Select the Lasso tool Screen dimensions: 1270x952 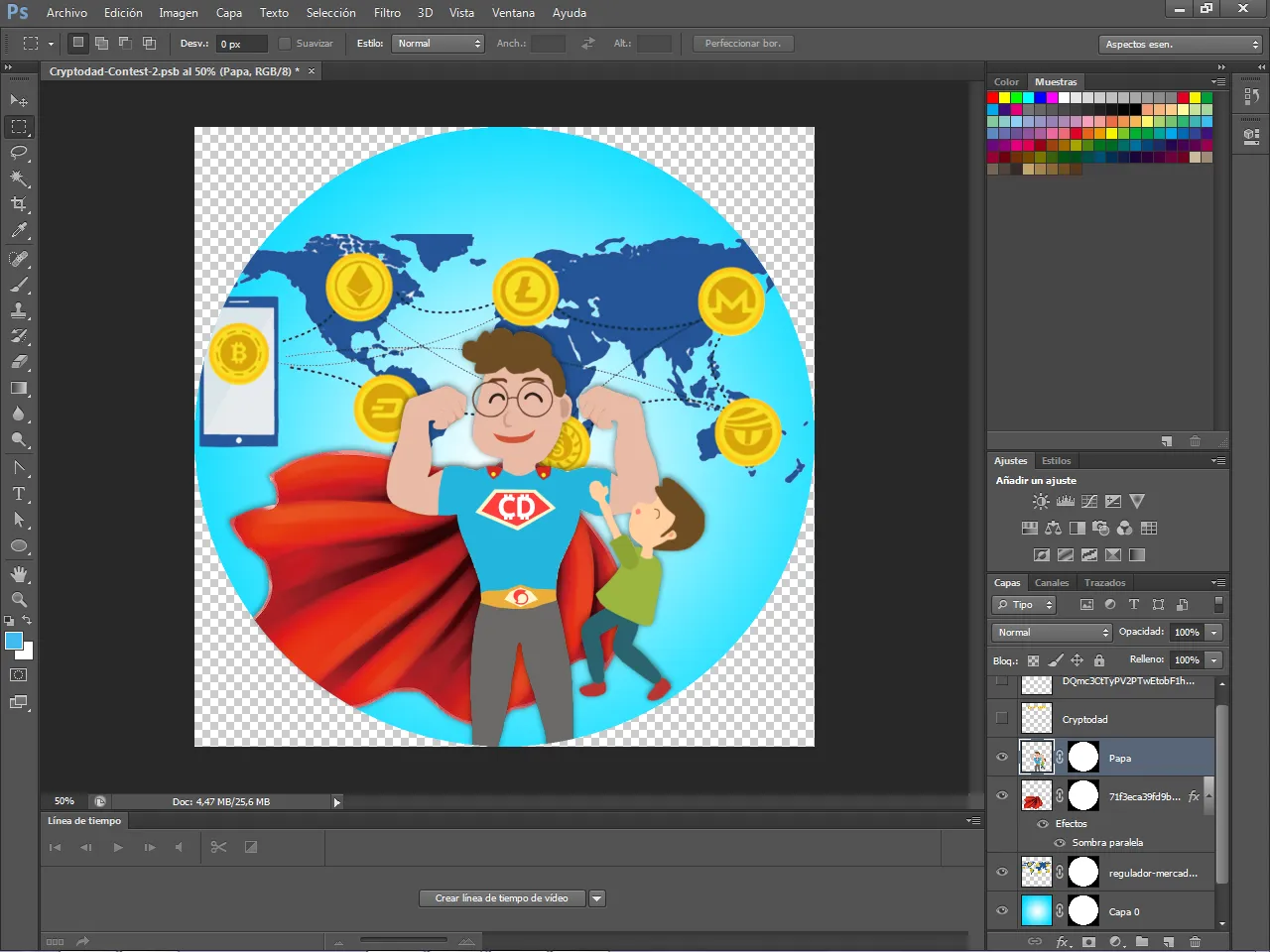(19, 153)
